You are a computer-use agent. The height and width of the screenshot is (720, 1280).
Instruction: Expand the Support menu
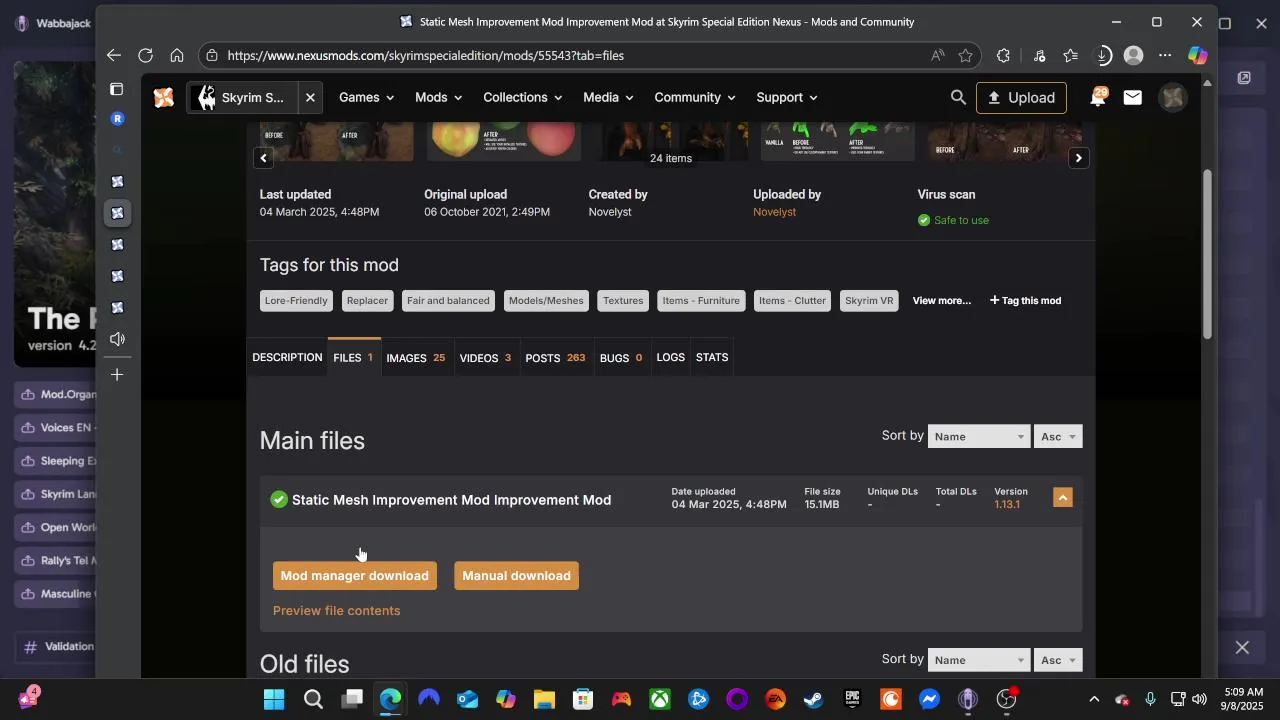pos(787,97)
